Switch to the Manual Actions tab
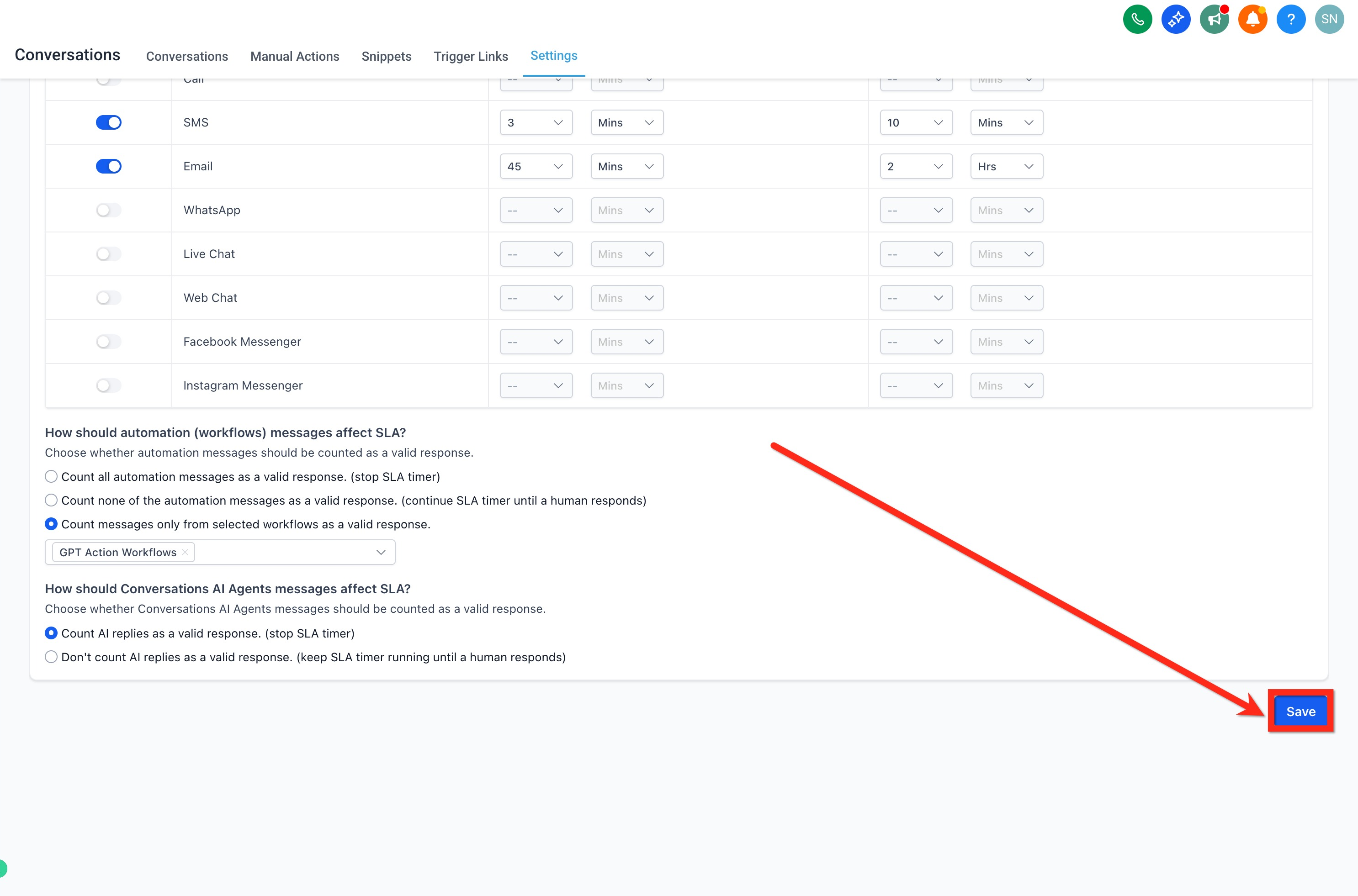 coord(294,56)
